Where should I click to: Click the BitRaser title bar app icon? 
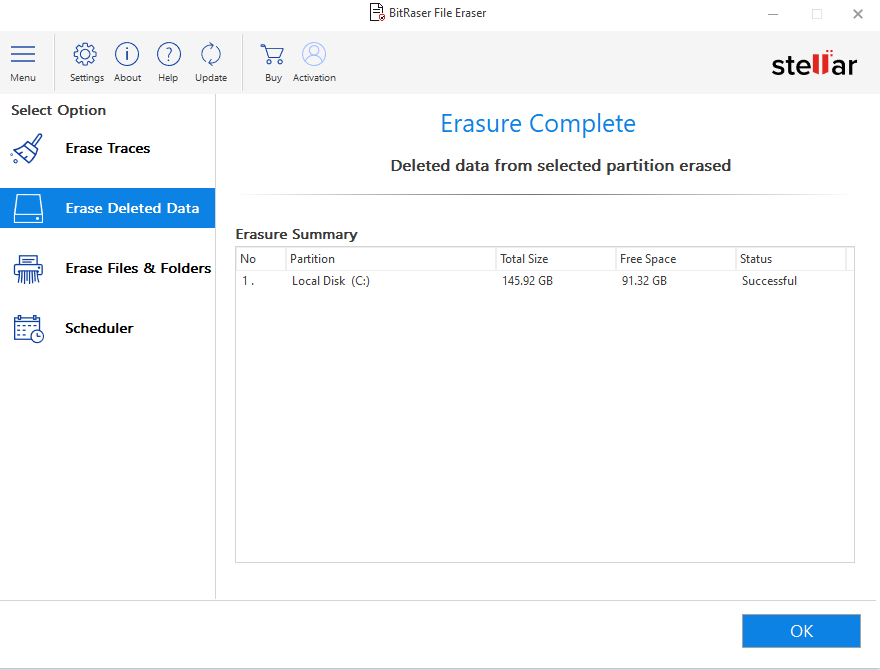[x=377, y=12]
